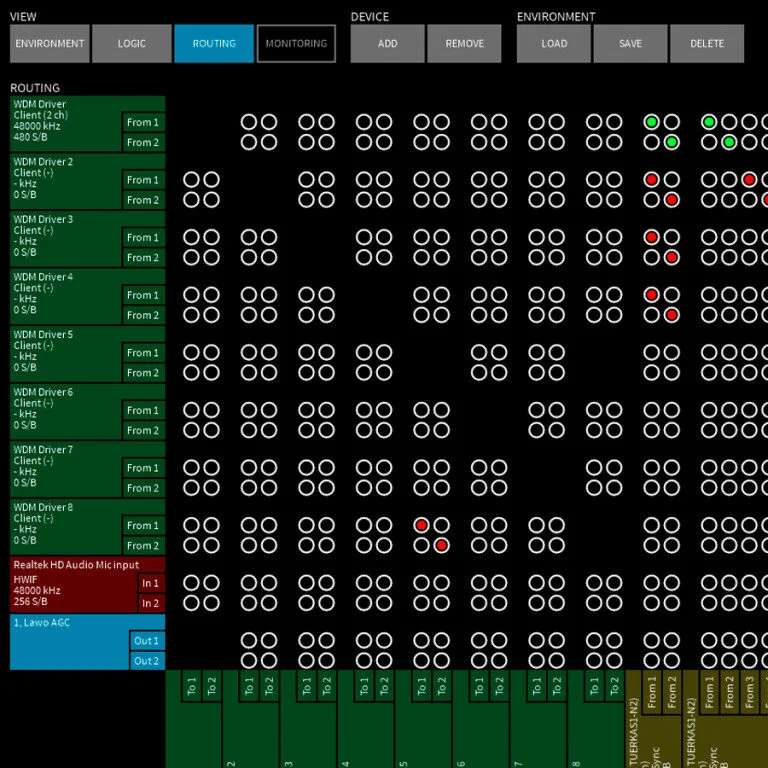Select Out 2 channel of Lawo AGC
This screenshot has width=768, height=768.
[x=147, y=661]
